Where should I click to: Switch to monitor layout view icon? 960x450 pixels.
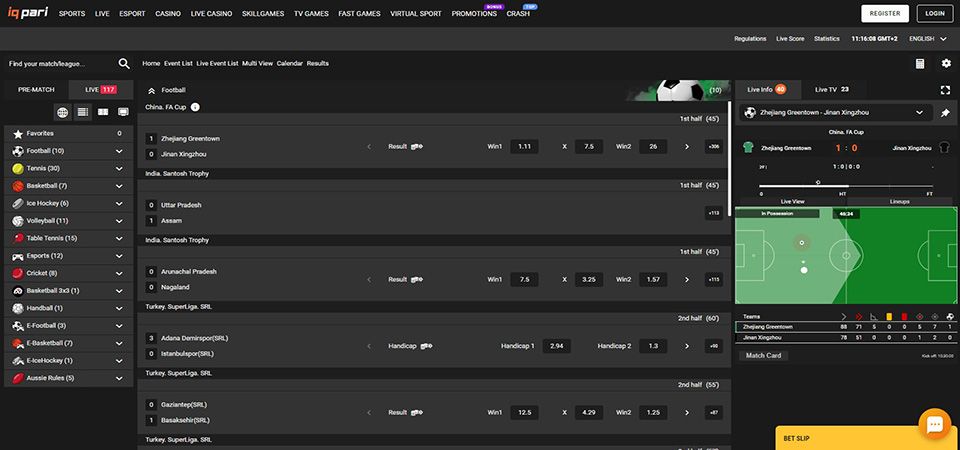pos(123,112)
